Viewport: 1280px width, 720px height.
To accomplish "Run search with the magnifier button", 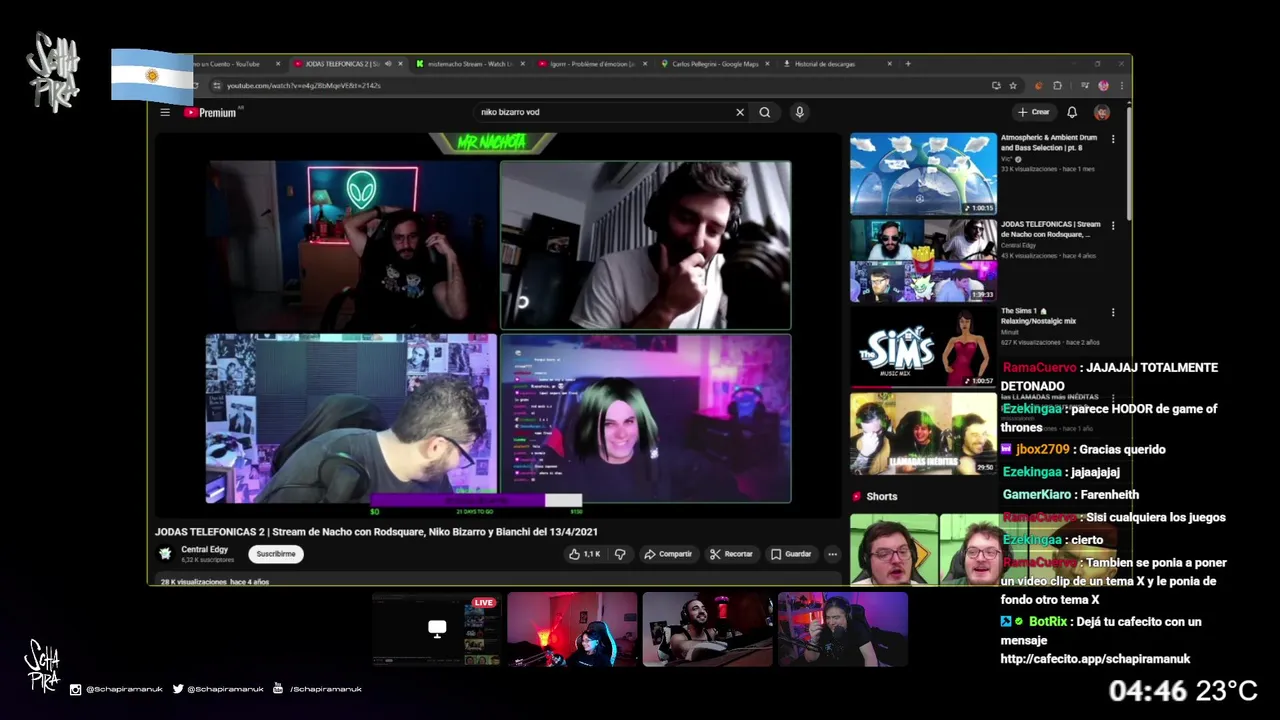I will pyautogui.click(x=765, y=112).
